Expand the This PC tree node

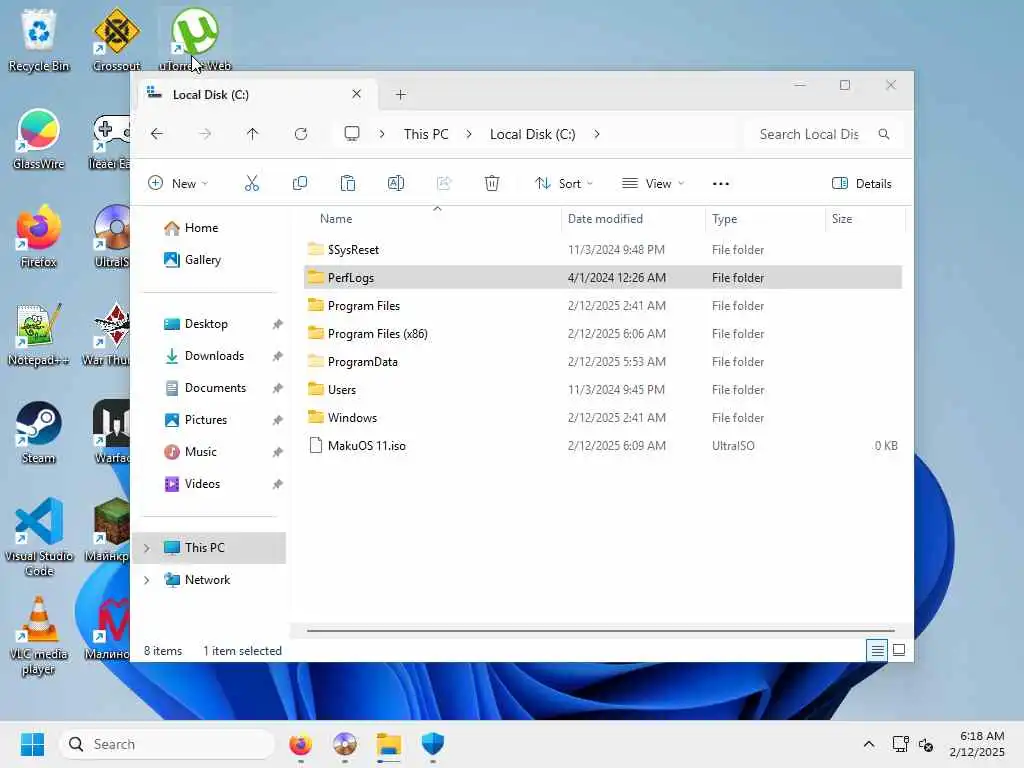(147, 548)
